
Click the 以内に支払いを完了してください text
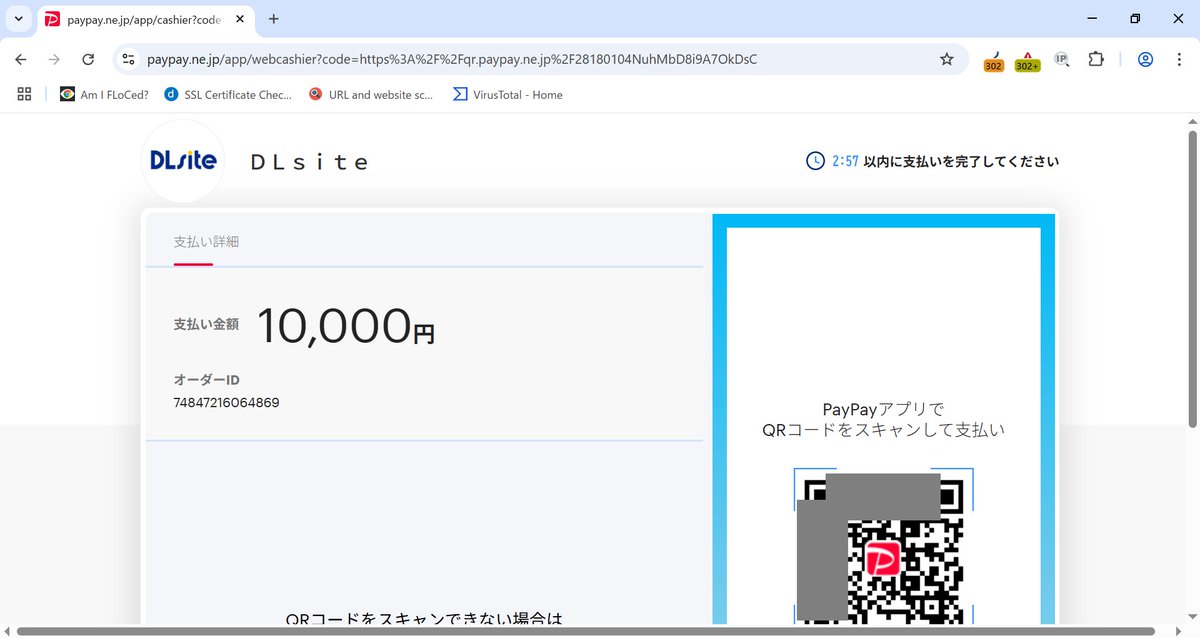(961, 161)
